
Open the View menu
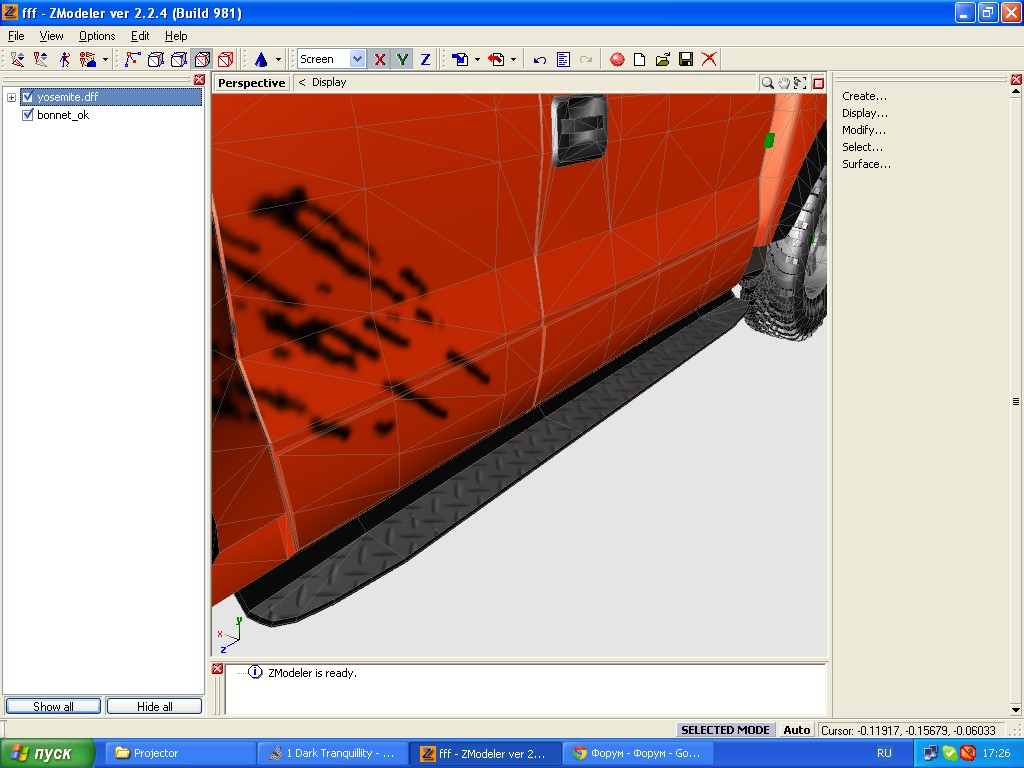click(x=52, y=36)
